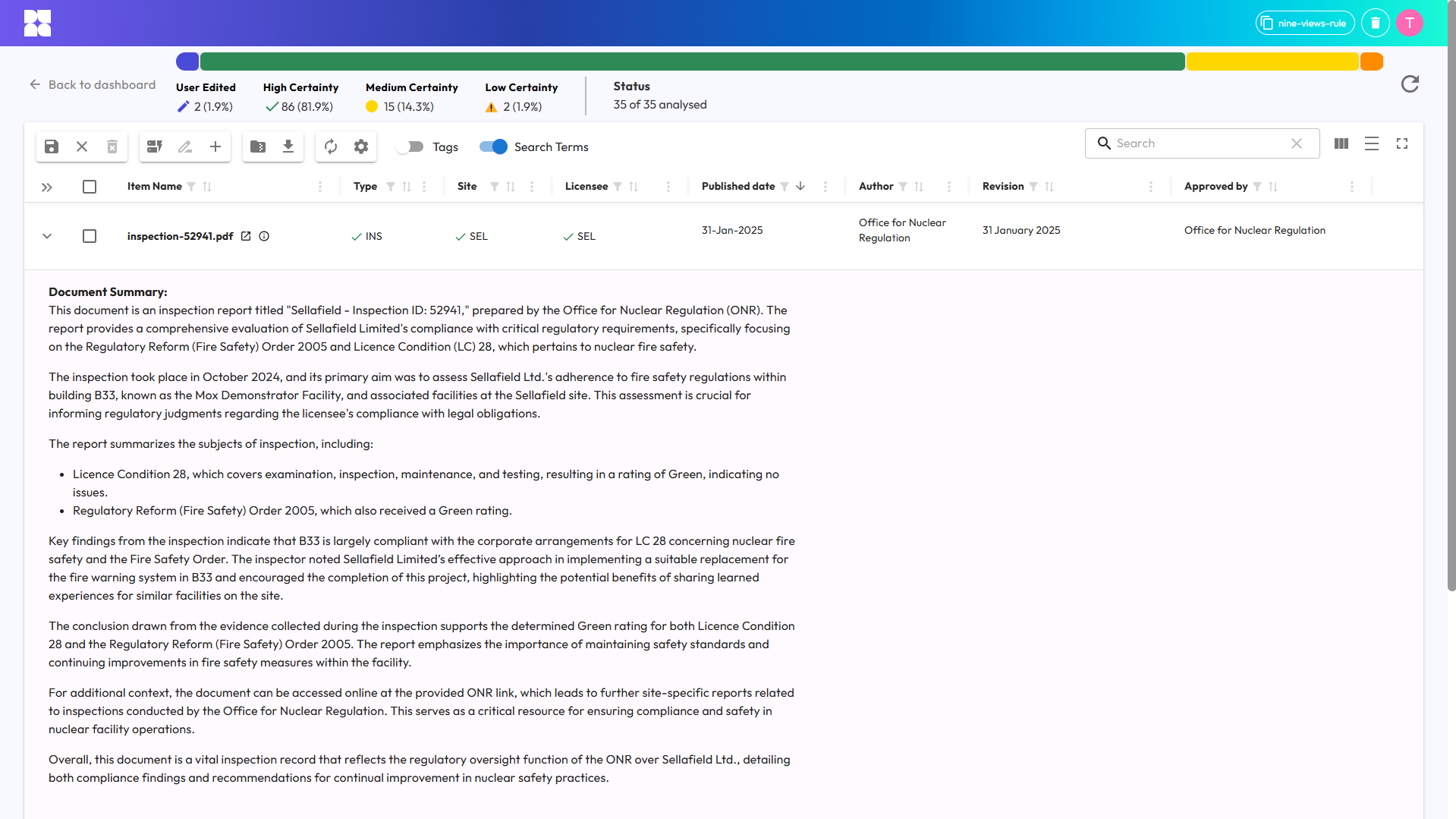Click the yellow Medium Certainty bar segment
The width and height of the screenshot is (1456, 819).
coord(1272,61)
